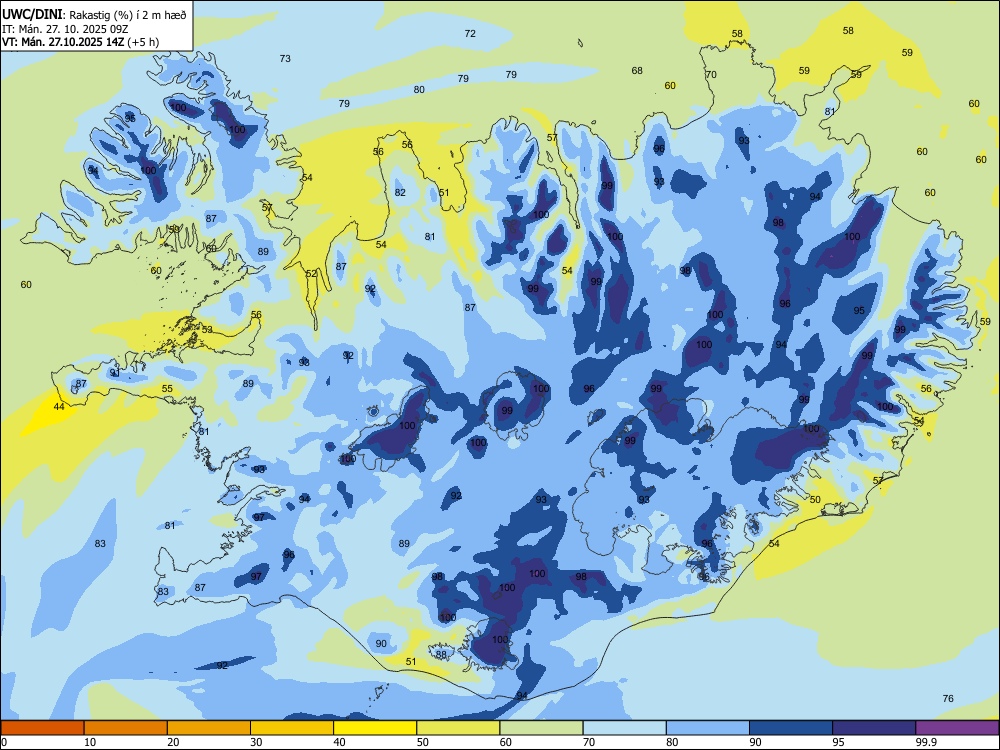
Task: Click the 99.9 legend scale label
Action: 926,742
